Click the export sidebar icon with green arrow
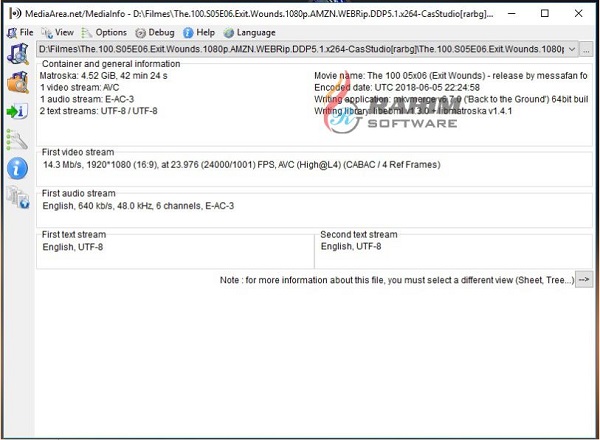 point(17,111)
